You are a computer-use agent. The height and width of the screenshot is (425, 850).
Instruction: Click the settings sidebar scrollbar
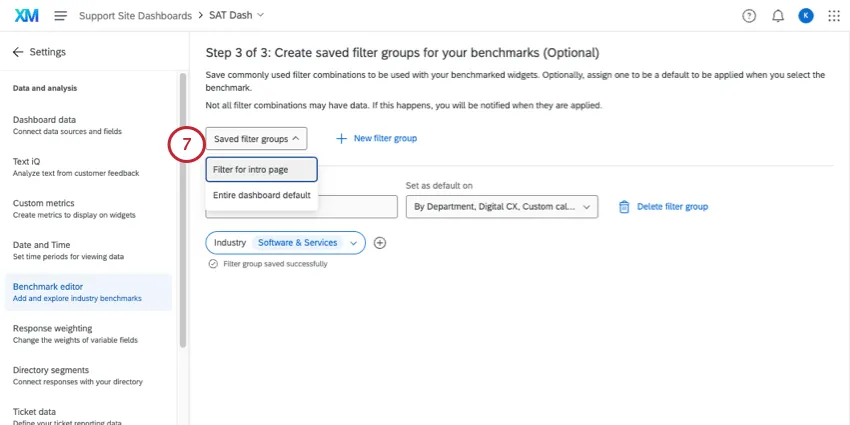pos(182,210)
